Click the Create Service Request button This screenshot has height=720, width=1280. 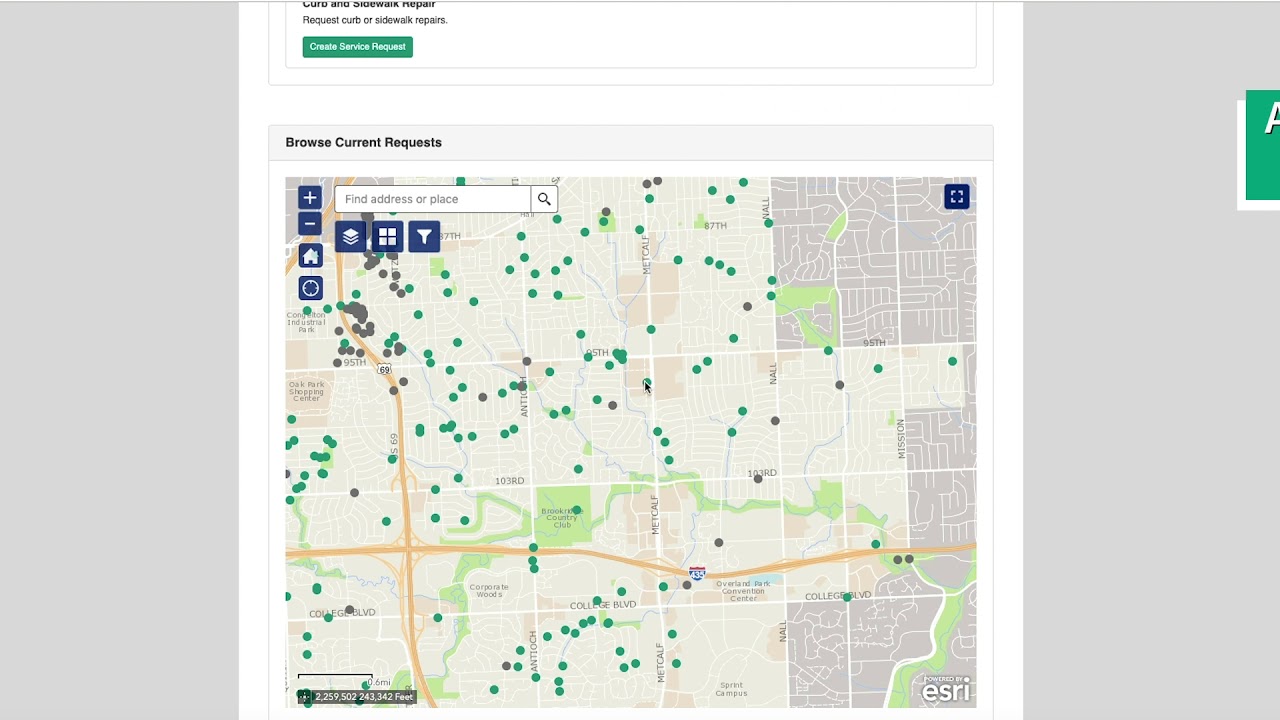[357, 47]
